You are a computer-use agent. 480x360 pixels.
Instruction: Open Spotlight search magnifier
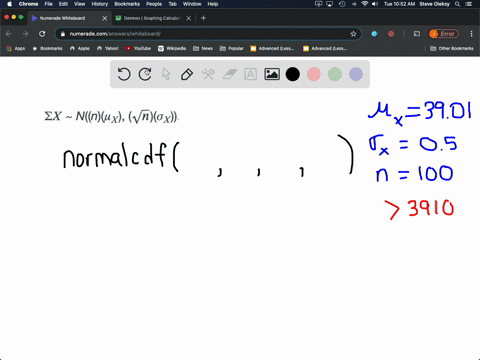point(458,4)
